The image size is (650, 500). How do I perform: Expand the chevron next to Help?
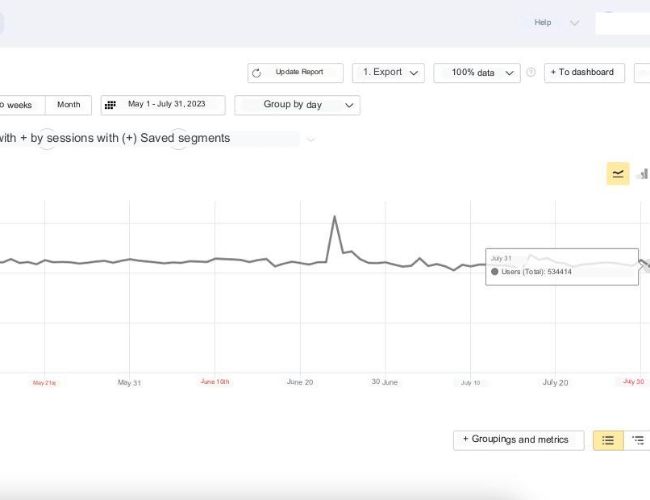tap(574, 23)
